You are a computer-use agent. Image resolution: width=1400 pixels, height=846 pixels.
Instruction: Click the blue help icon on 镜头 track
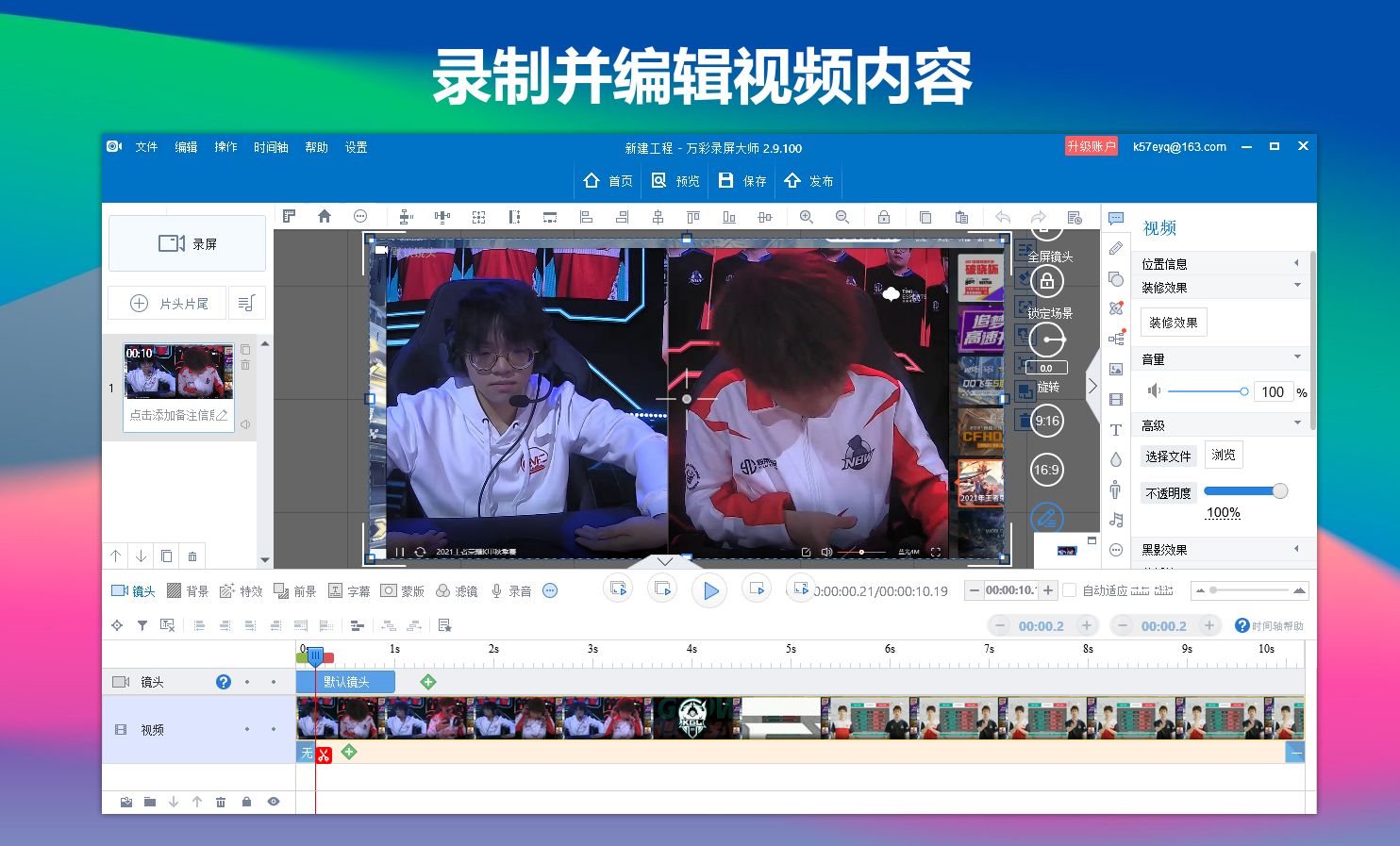(x=224, y=682)
